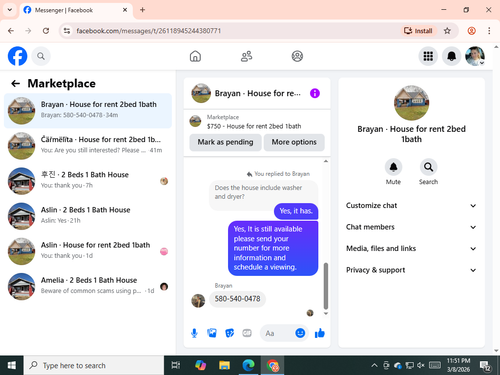This screenshot has height=375, width=500.
Task: Click the browser reload icon
Action: [46, 31]
